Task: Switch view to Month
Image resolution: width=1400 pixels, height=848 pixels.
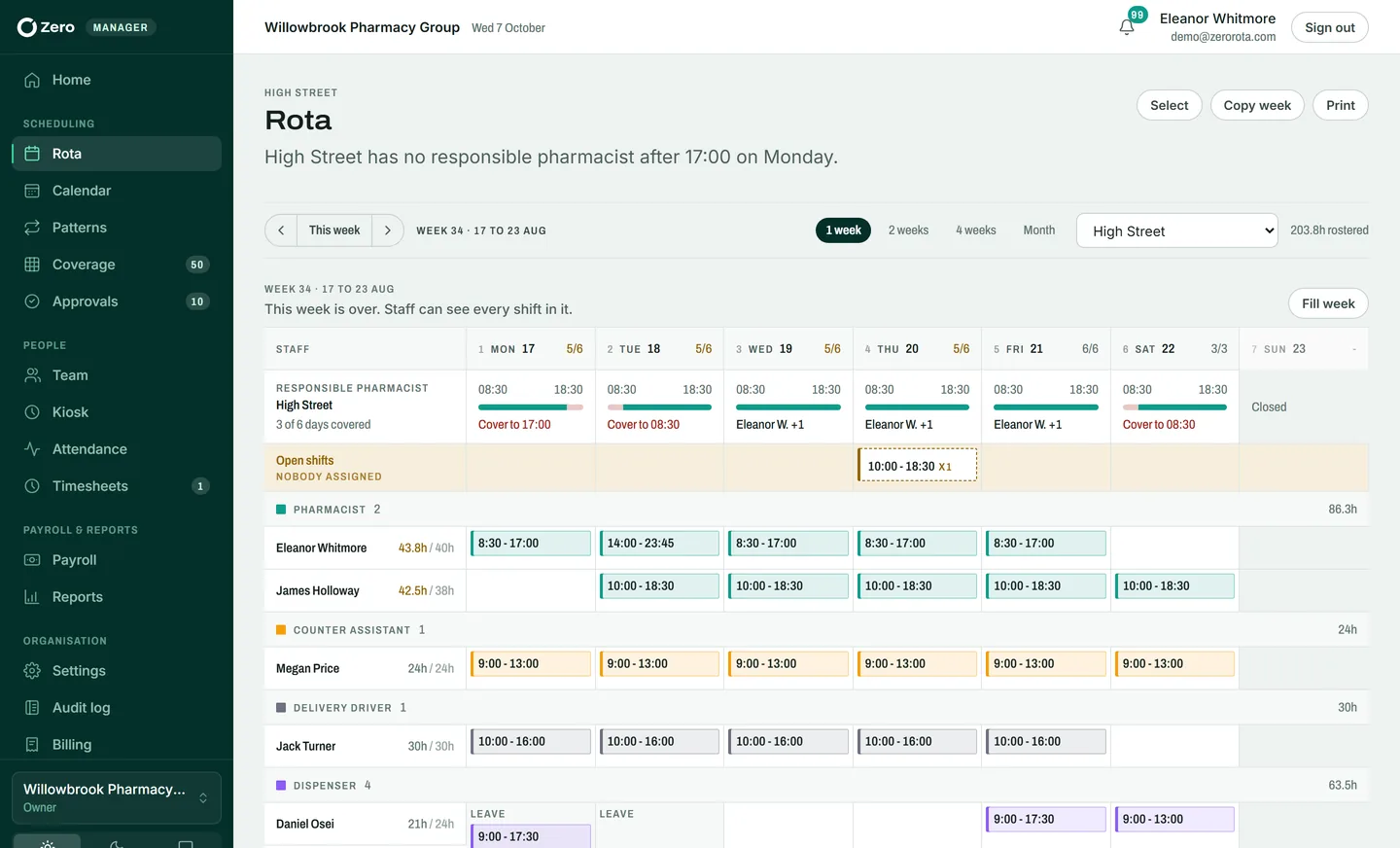Action: pyautogui.click(x=1038, y=230)
